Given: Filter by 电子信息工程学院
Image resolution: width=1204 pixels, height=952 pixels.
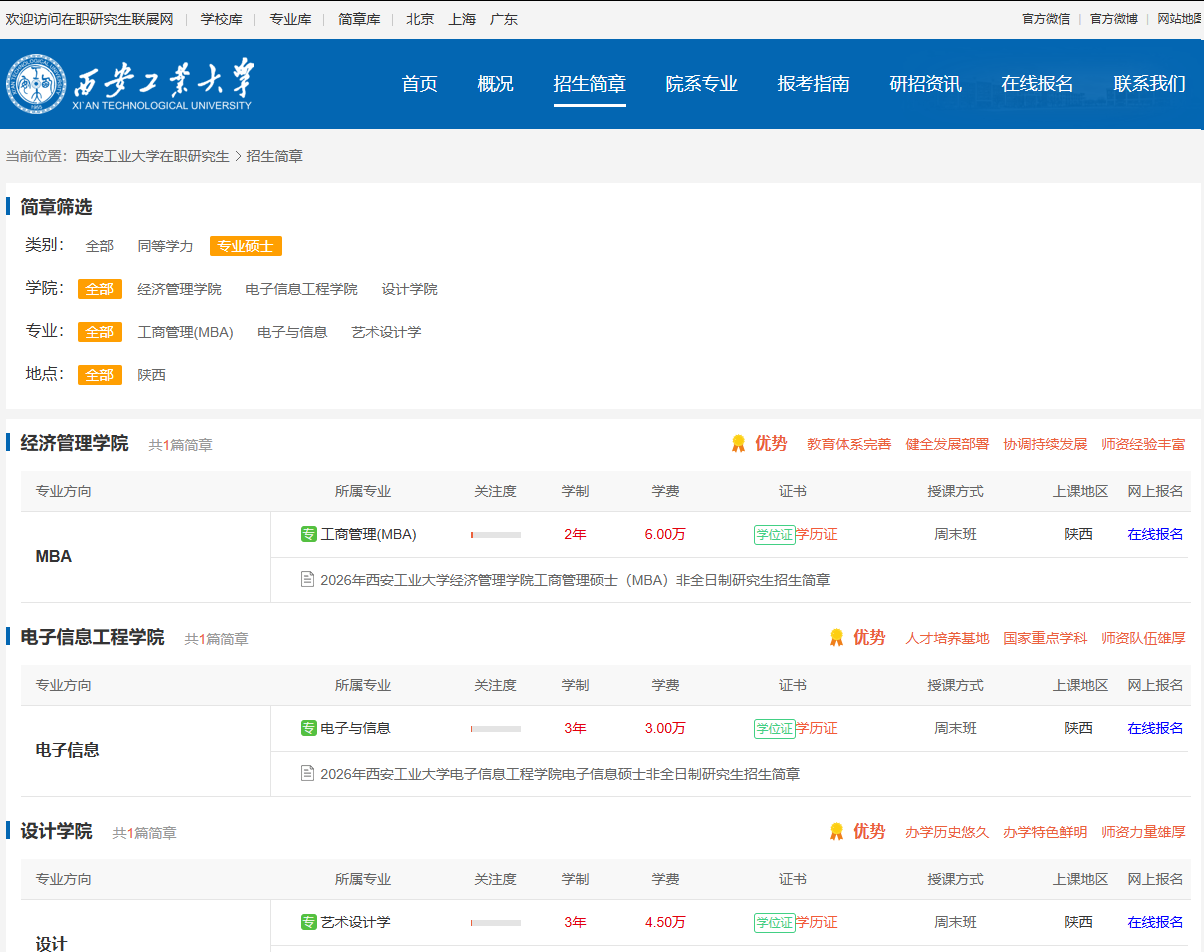Looking at the screenshot, I should tap(302, 289).
